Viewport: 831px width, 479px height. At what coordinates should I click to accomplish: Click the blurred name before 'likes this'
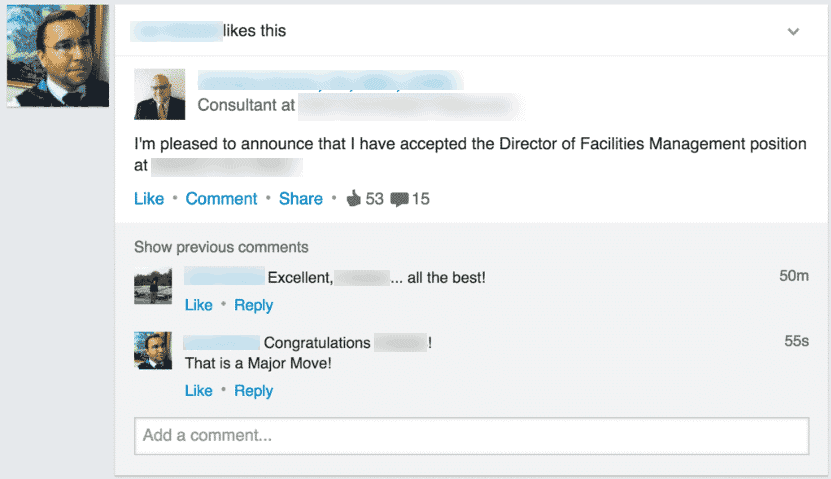click(176, 31)
